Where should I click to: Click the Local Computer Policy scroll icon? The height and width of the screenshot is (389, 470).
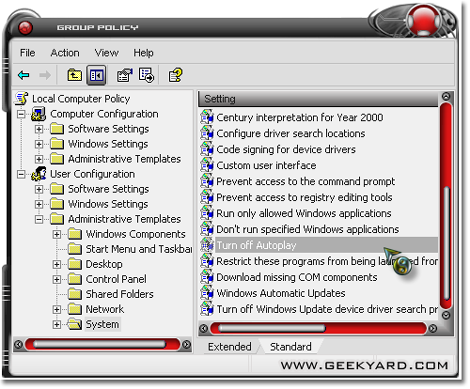[22, 99]
